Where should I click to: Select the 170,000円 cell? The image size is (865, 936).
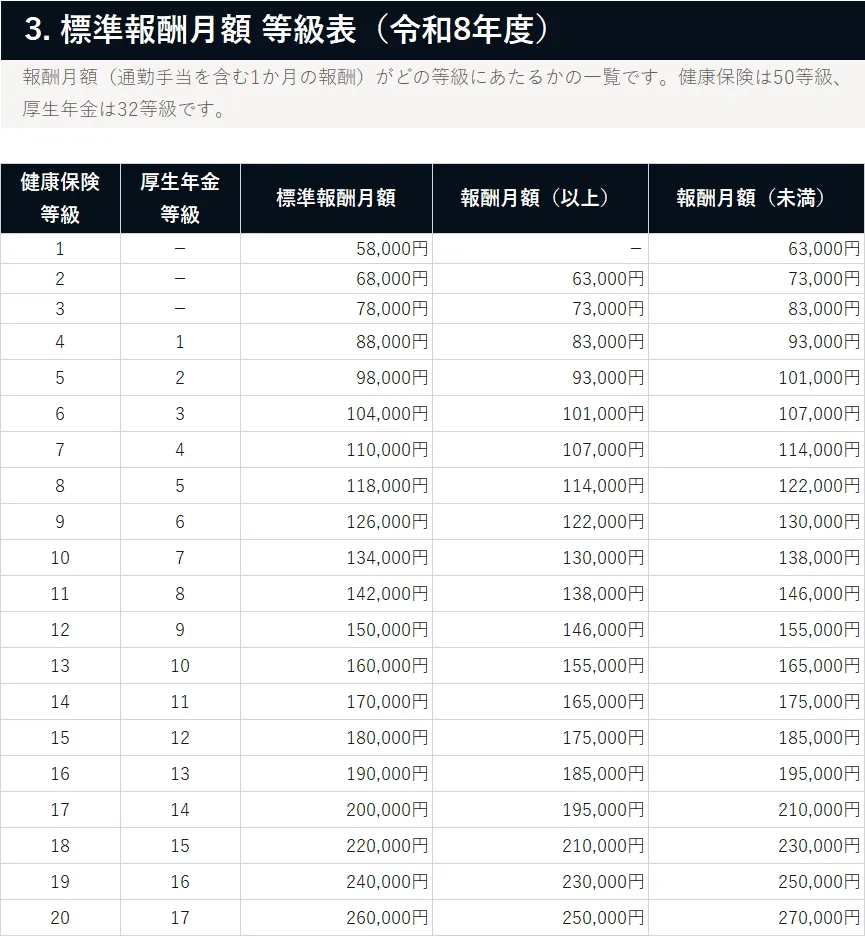pyautogui.click(x=336, y=701)
